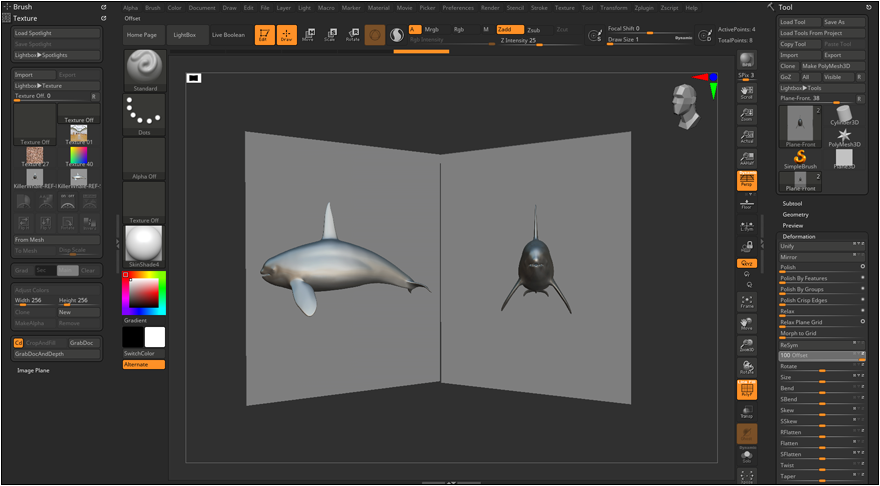The height and width of the screenshot is (486, 880).
Task: Toggle Zadd sculpt mode
Action: [509, 30]
